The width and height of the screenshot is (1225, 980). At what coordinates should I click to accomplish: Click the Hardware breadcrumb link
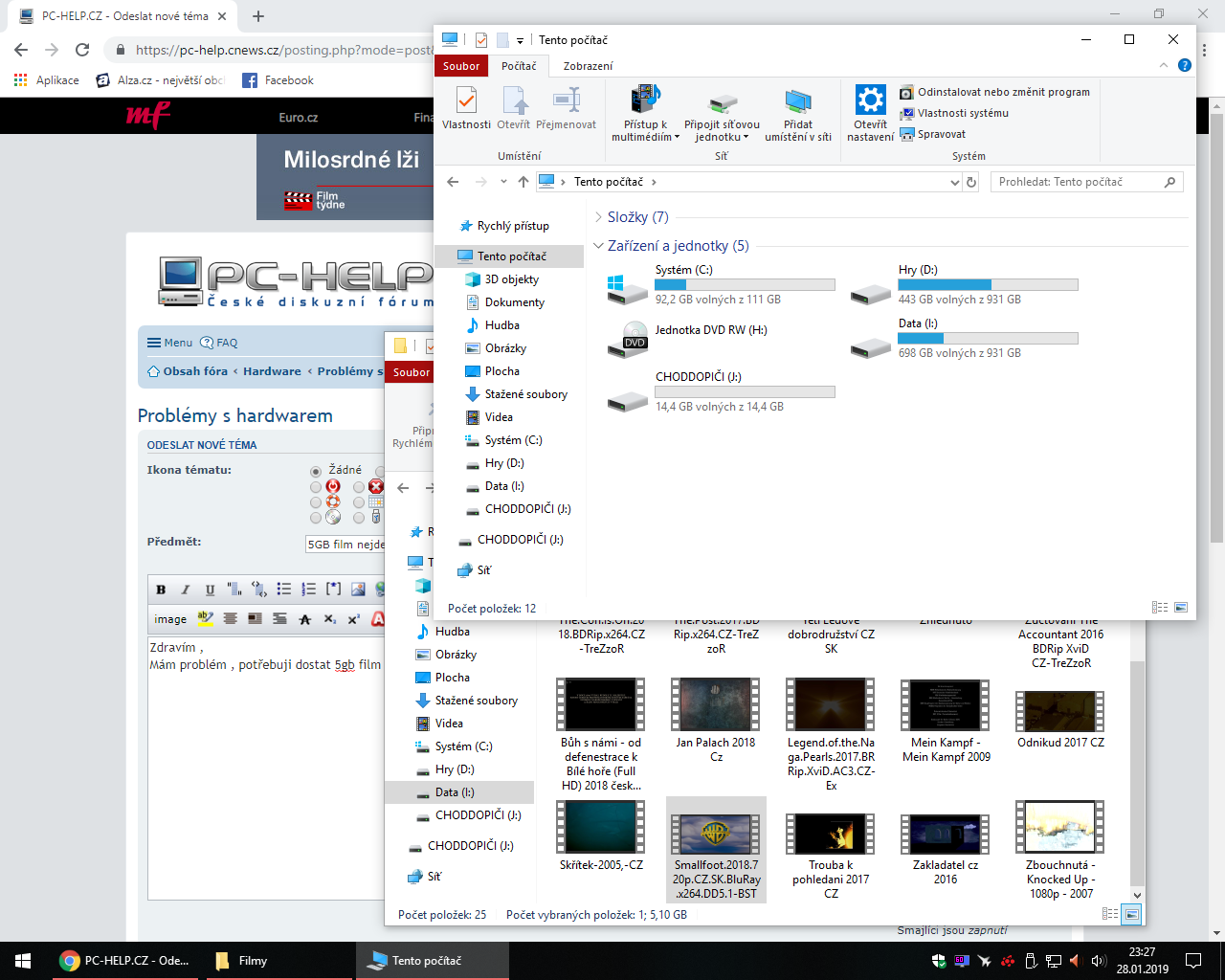[x=272, y=371]
